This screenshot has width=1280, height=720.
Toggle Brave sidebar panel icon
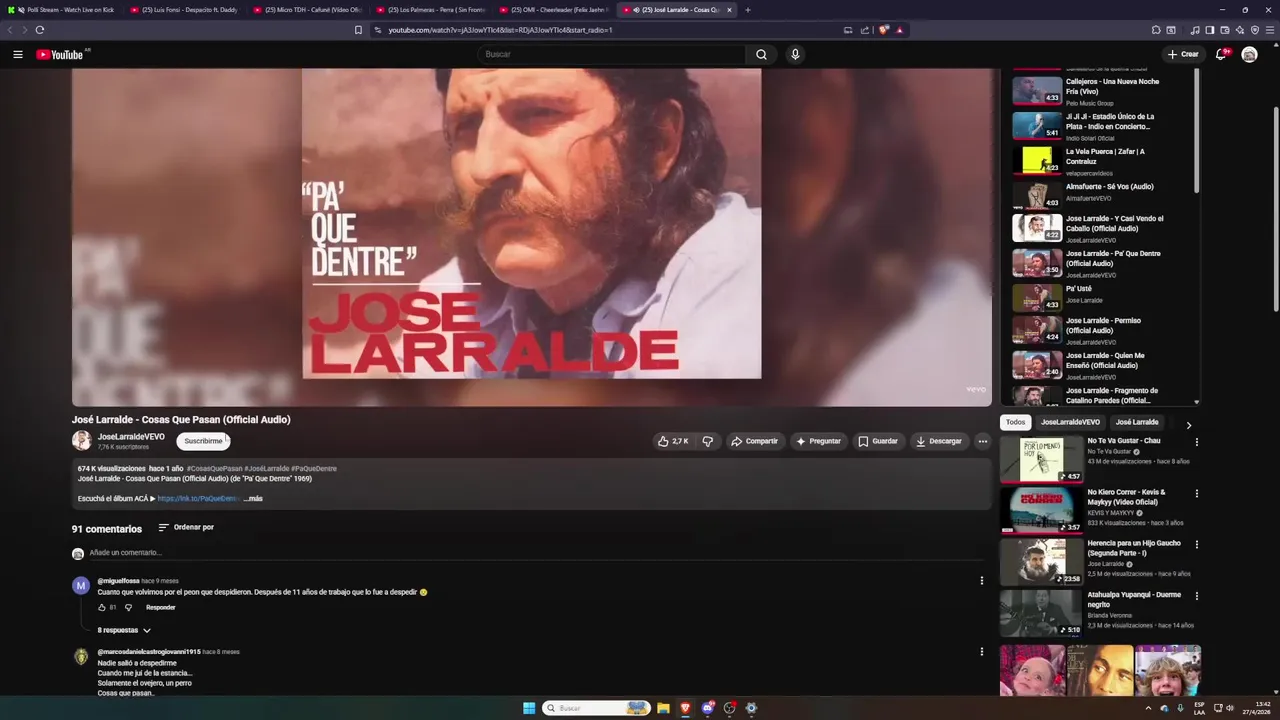(x=1210, y=30)
